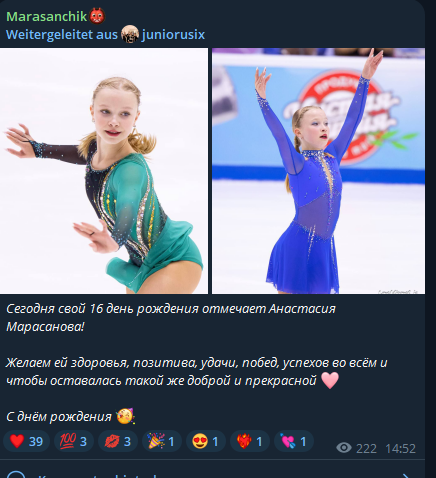Toggle the red heart reaction
Viewport: 436px width, 478px height.
[x=26, y=441]
